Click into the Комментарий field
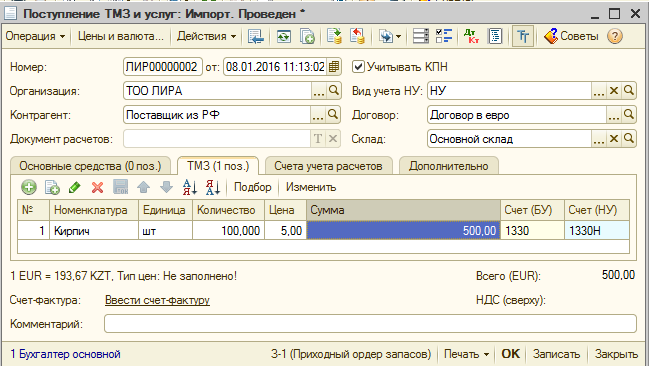Screen dimensions: 649x366 (x=370, y=324)
